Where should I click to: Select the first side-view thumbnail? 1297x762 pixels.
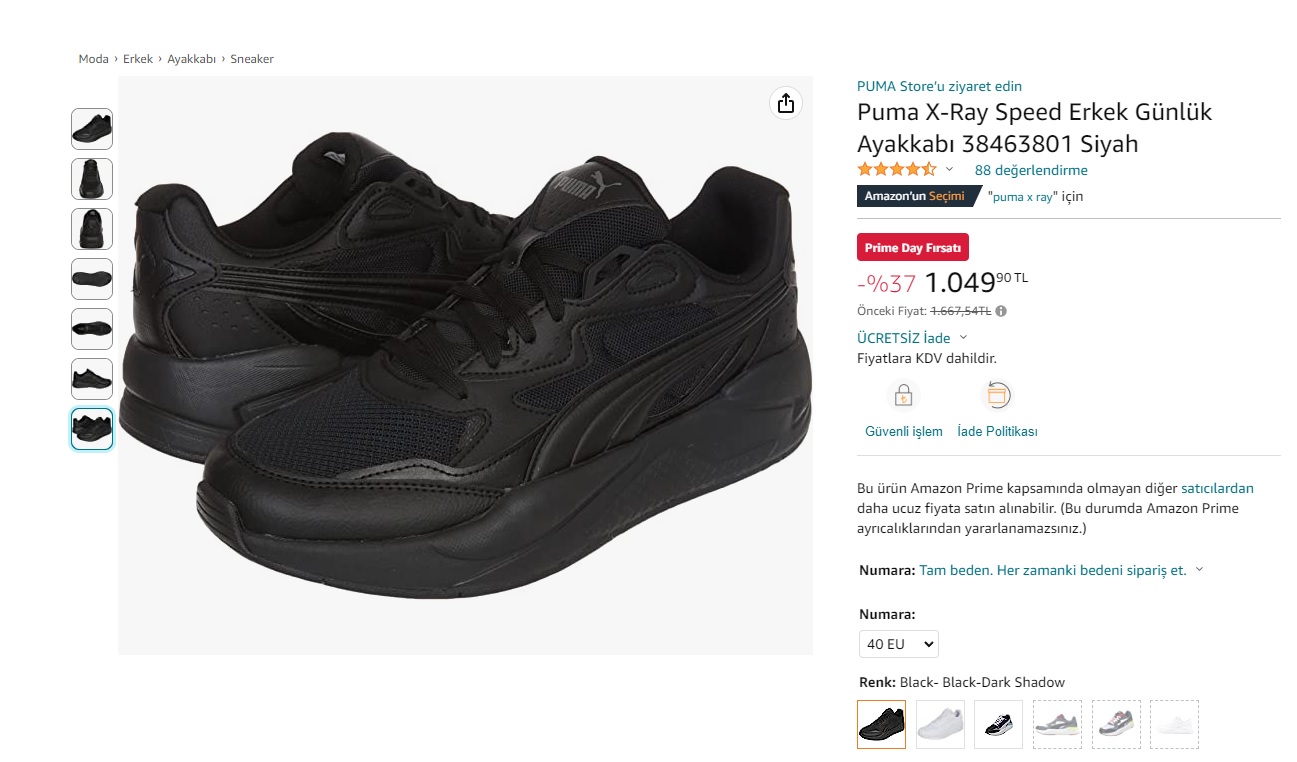click(92, 129)
